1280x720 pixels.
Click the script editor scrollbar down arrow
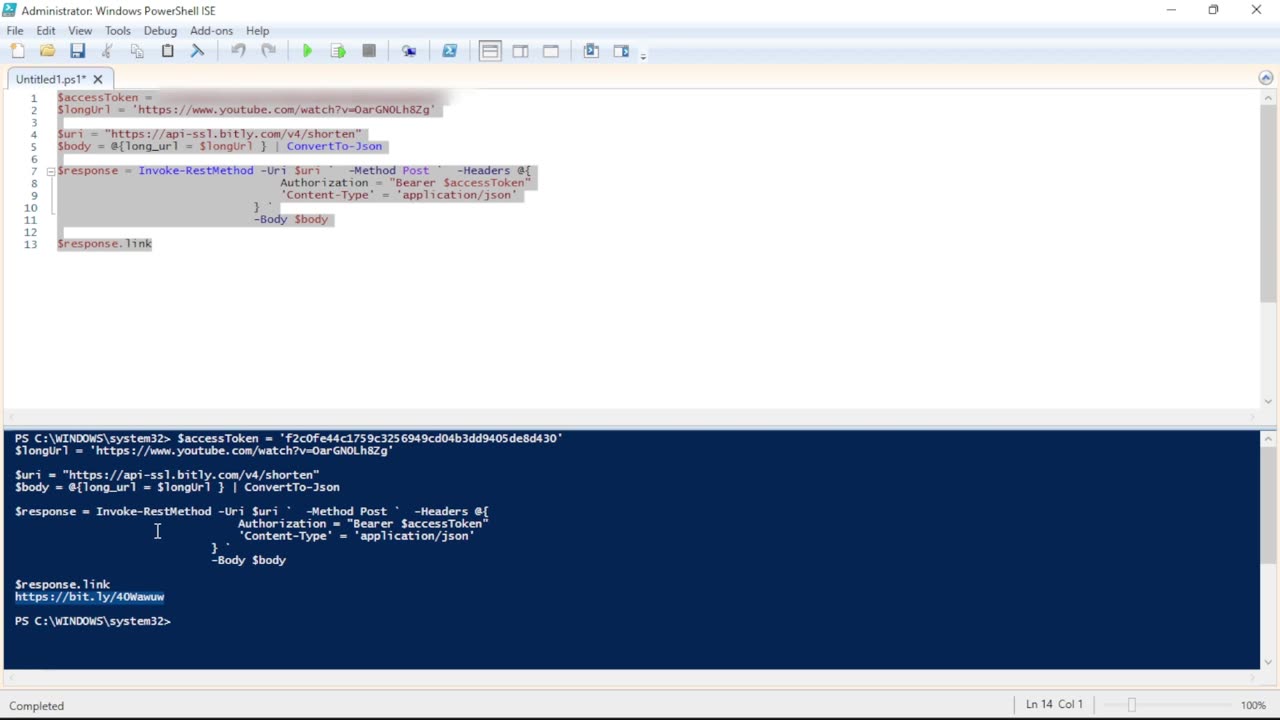(x=1268, y=402)
